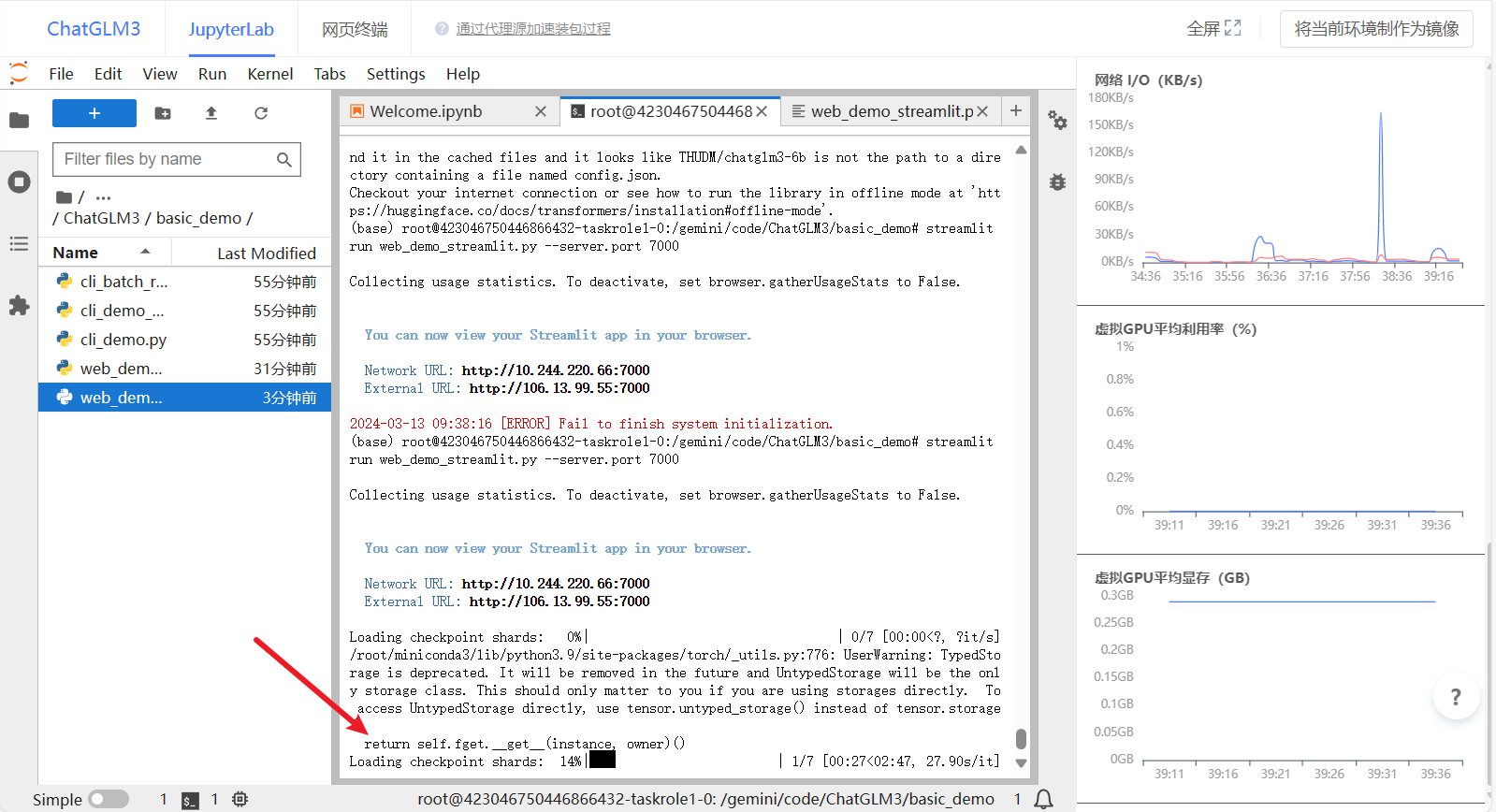Viewport: 1496px width, 812px height.
Task: Open the table of contents sidebar
Action: pyautogui.click(x=19, y=244)
